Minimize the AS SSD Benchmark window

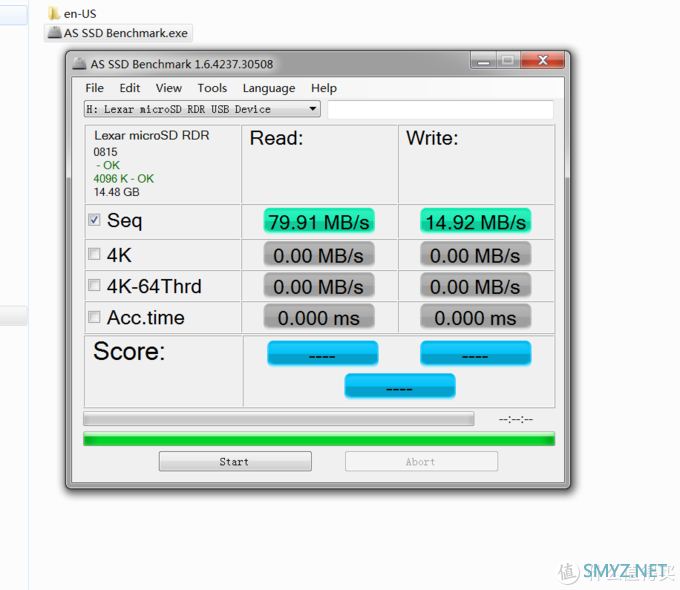point(484,60)
